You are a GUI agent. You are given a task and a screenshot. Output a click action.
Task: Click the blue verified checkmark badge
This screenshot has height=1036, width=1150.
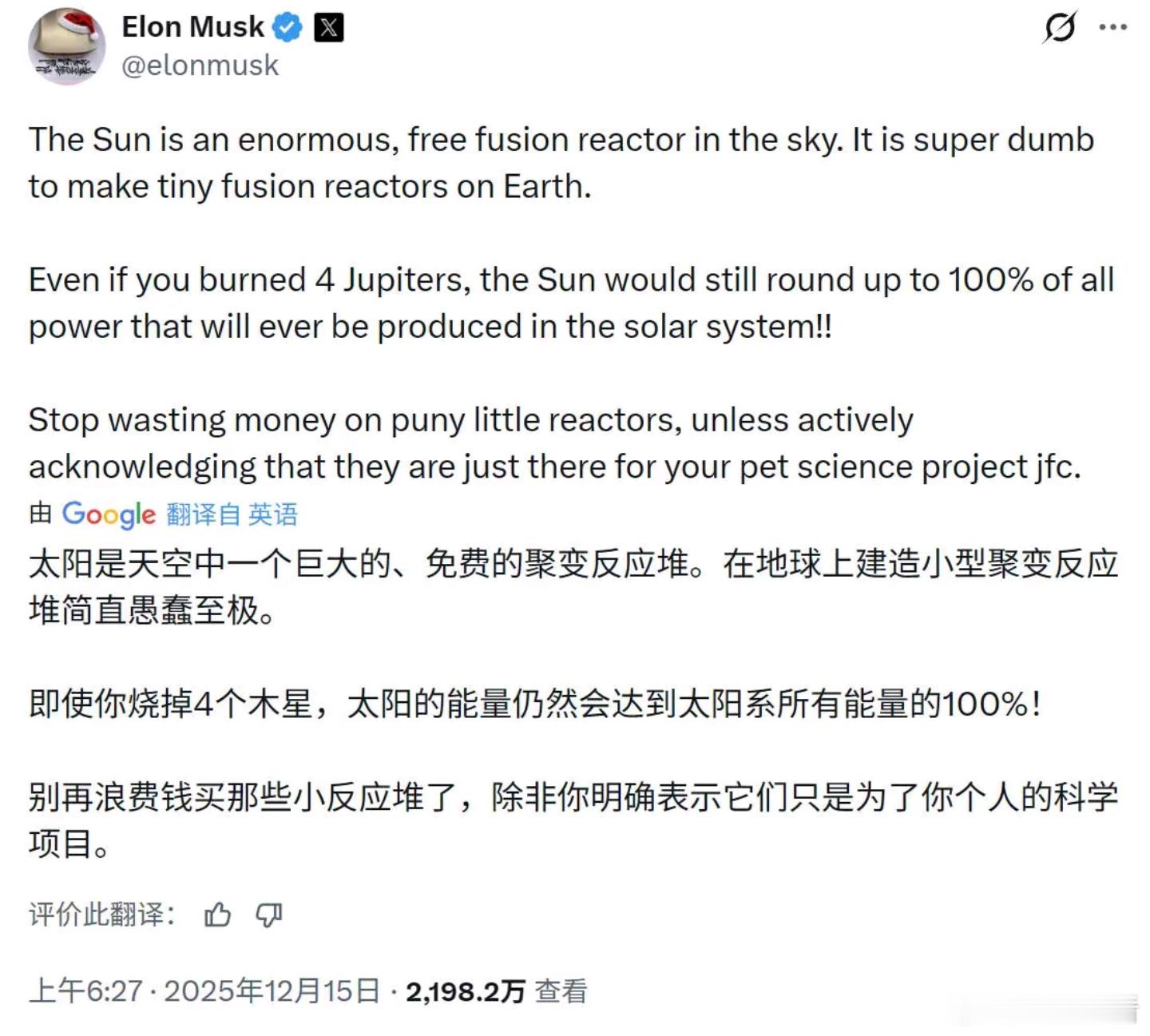point(287,26)
